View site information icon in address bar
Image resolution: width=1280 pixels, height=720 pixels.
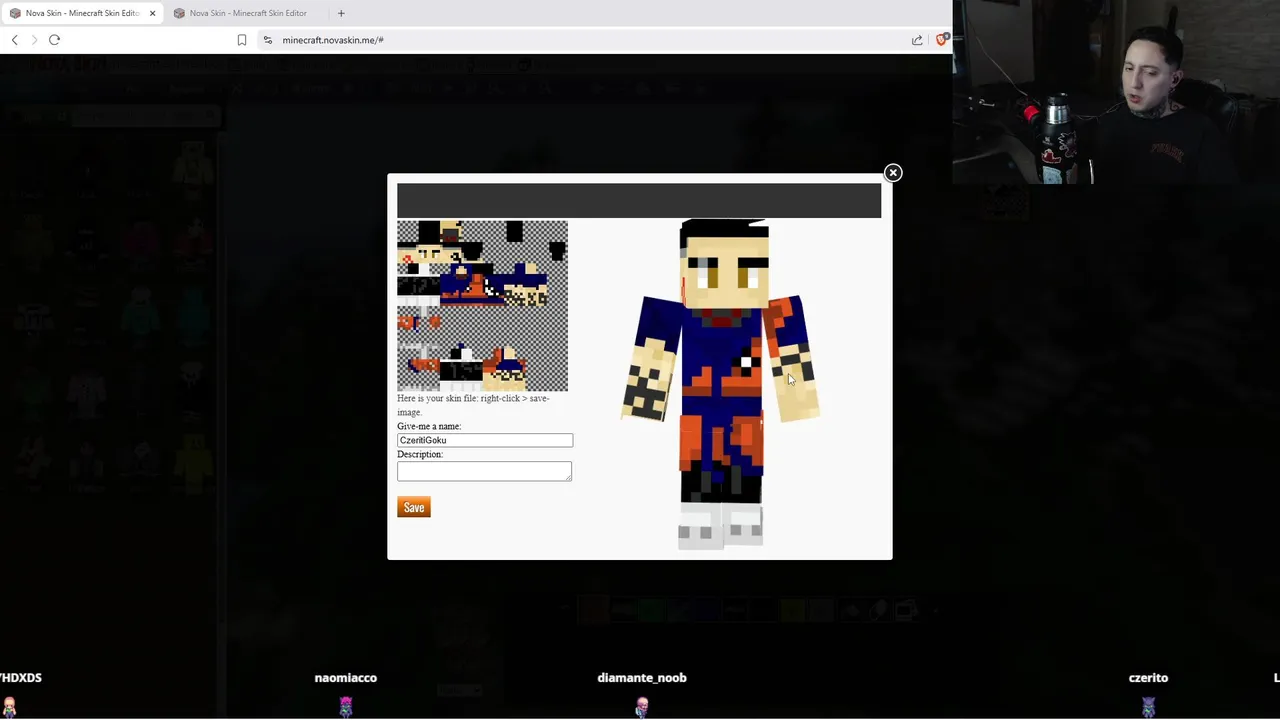(x=268, y=40)
